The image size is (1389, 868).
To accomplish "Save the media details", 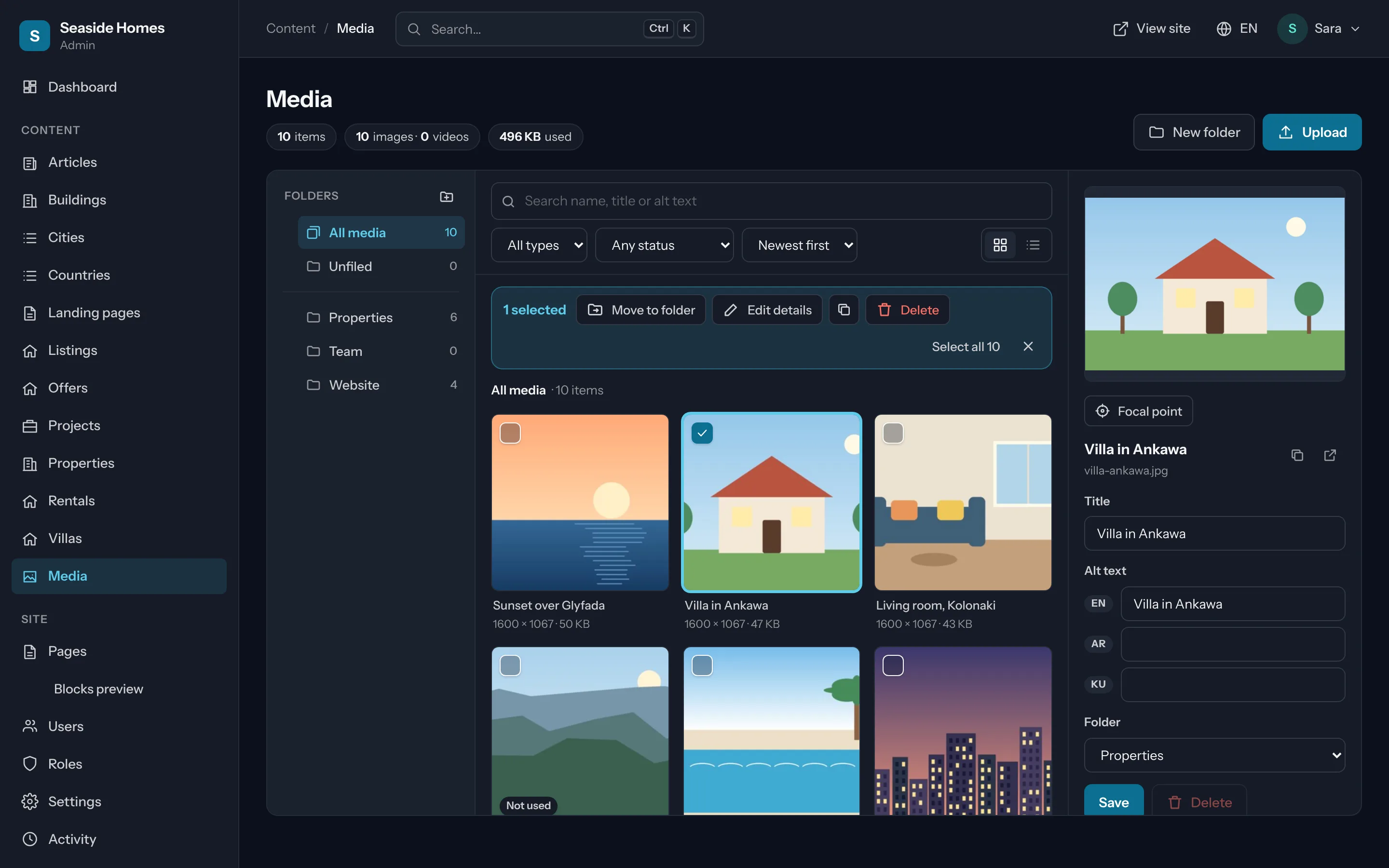I will pyautogui.click(x=1114, y=800).
